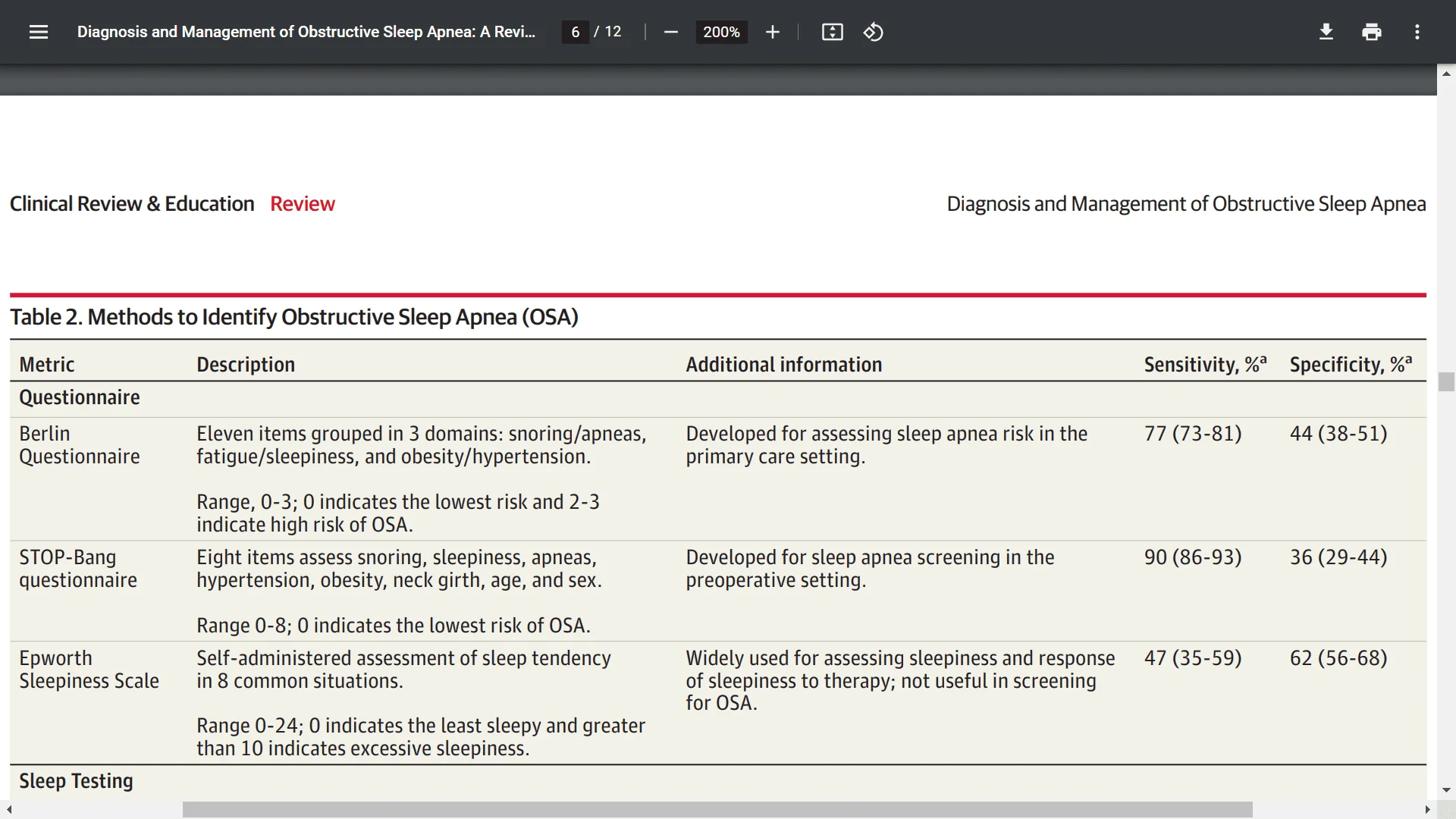
Task: Click the vertical scrollbar thumb
Action: 1446,381
